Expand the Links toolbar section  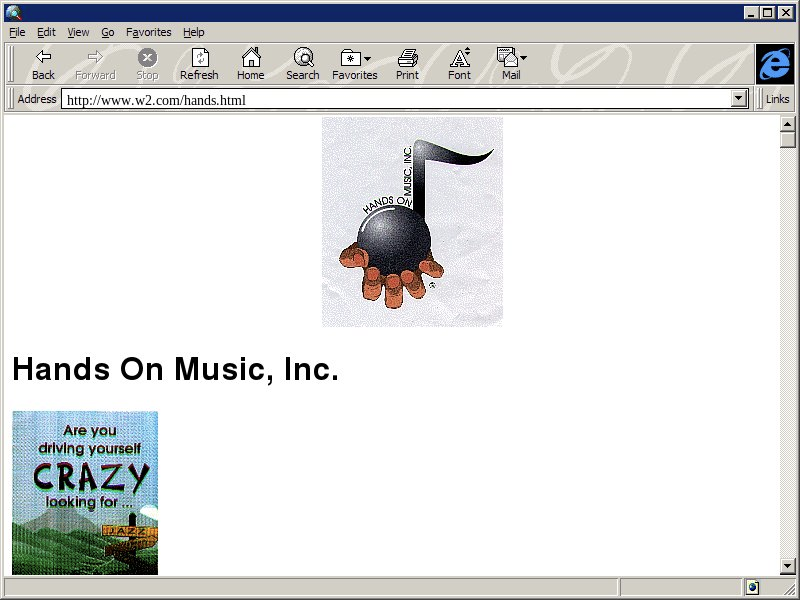(777, 99)
